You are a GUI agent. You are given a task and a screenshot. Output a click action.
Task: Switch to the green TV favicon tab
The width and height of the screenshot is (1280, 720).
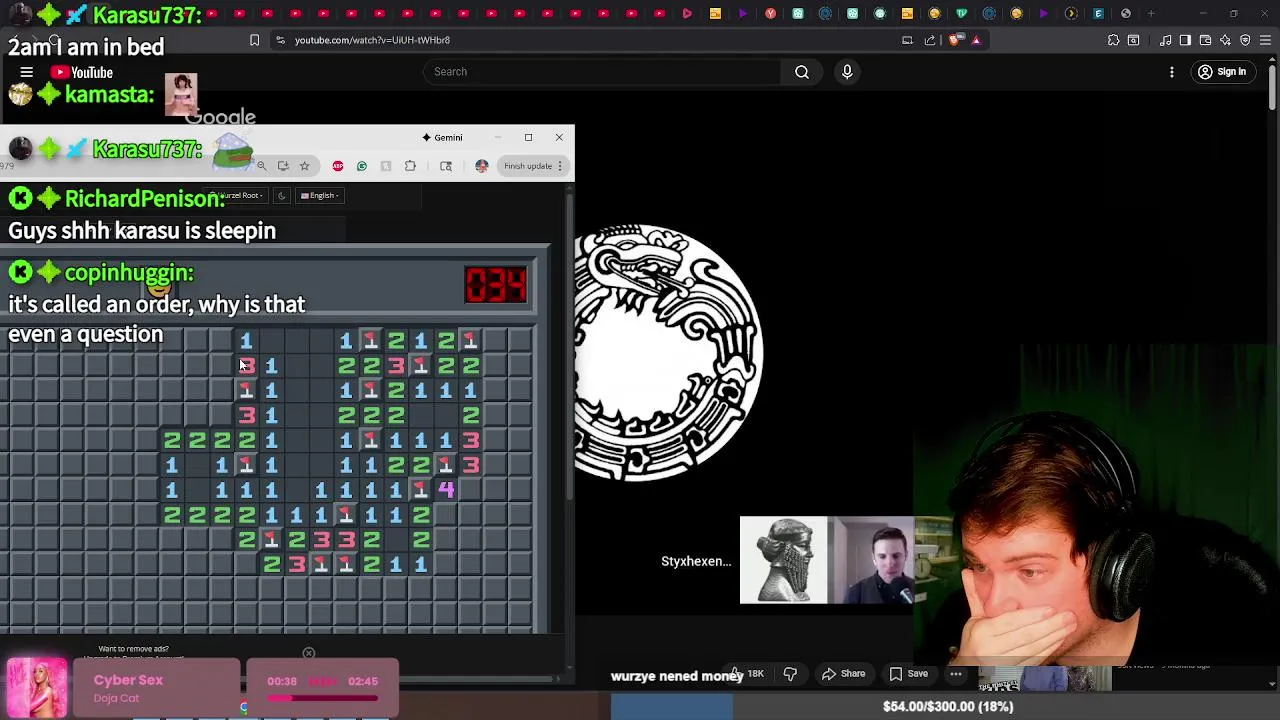(962, 13)
